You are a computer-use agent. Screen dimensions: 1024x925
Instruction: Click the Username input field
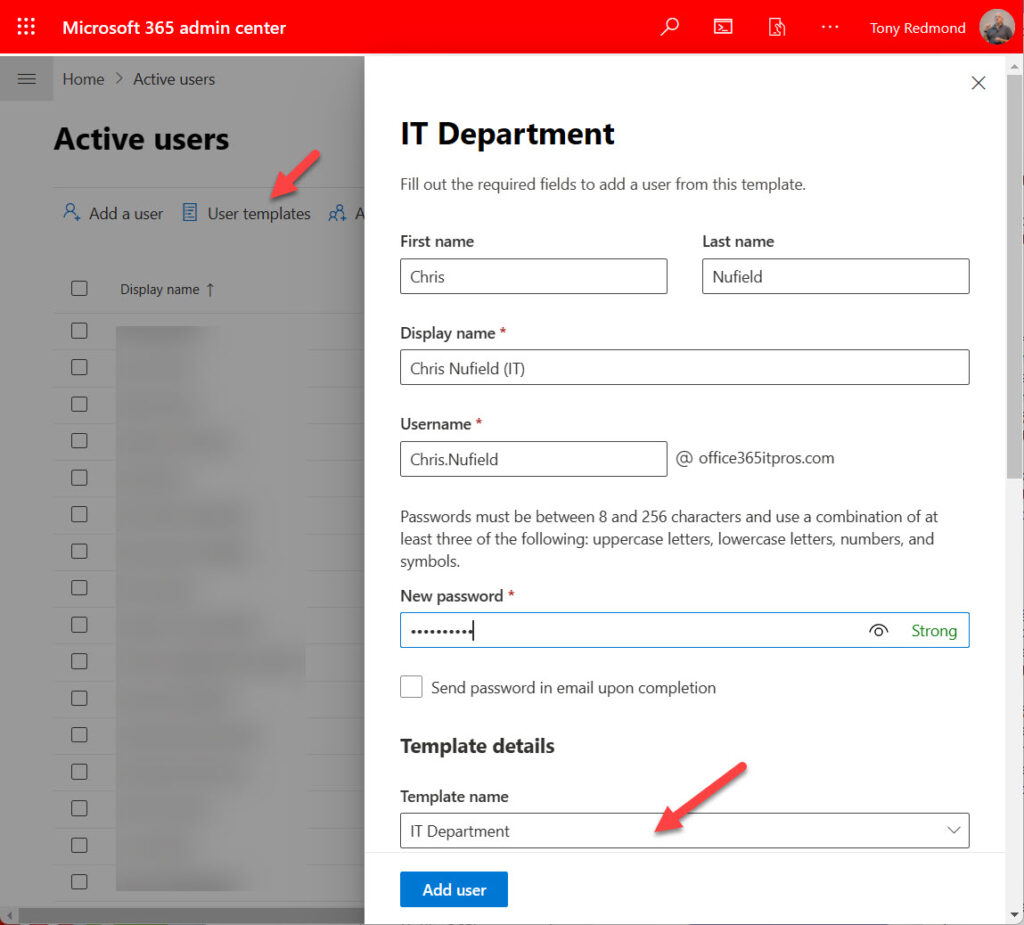click(x=534, y=459)
